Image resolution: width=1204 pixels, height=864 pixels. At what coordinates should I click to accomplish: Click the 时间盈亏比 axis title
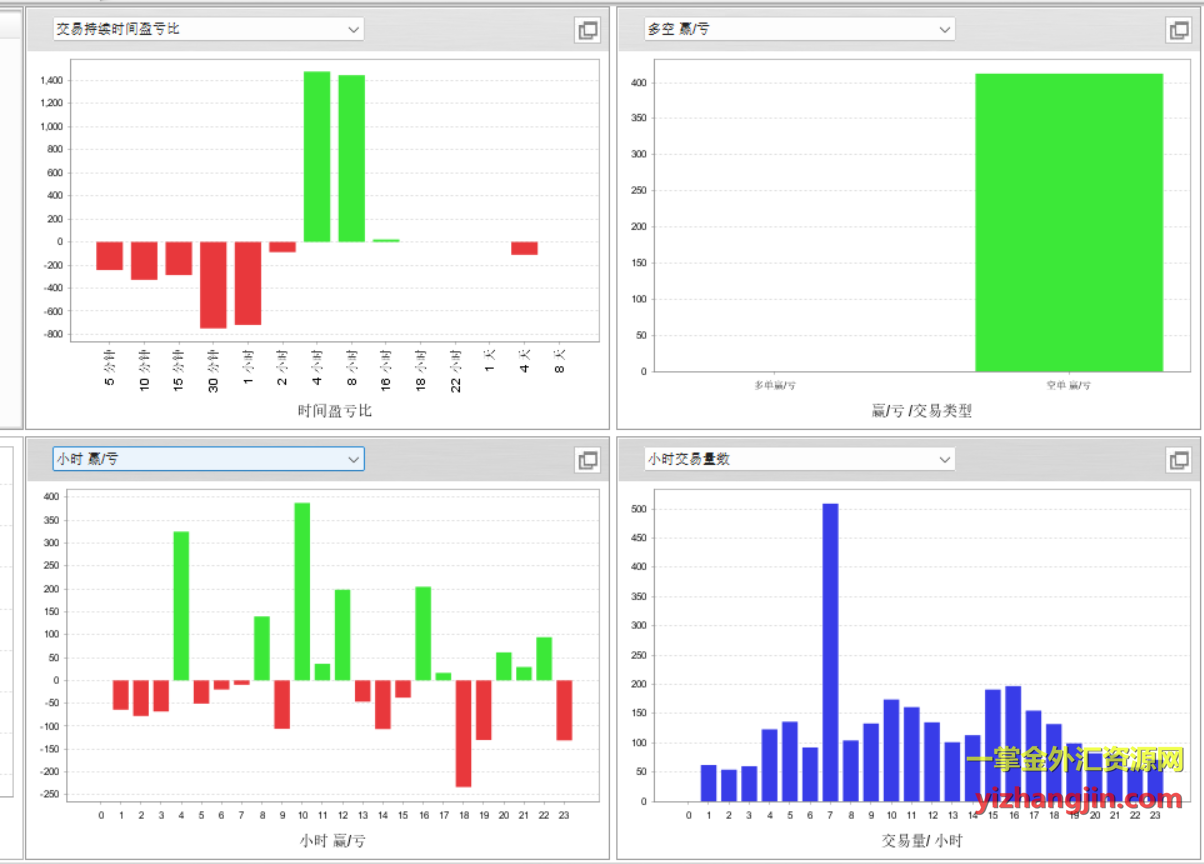pos(335,411)
